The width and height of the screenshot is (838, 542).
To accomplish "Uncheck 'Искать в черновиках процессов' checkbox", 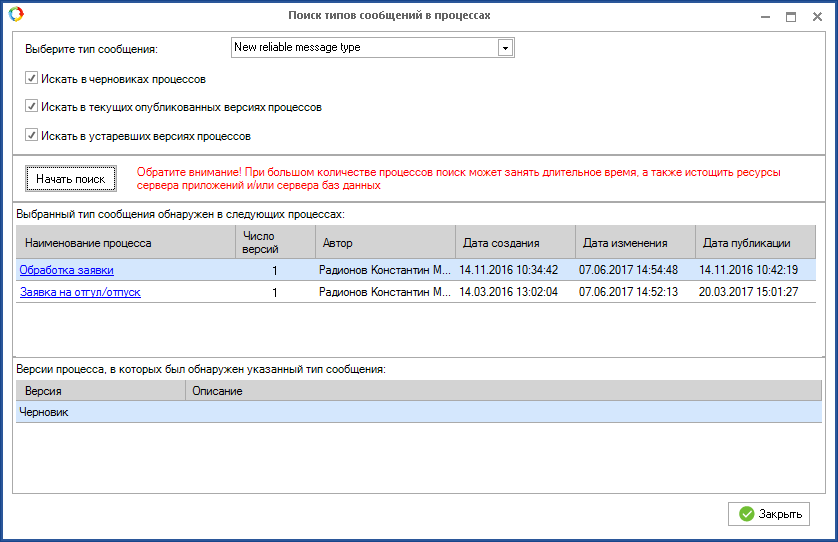I will point(32,78).
